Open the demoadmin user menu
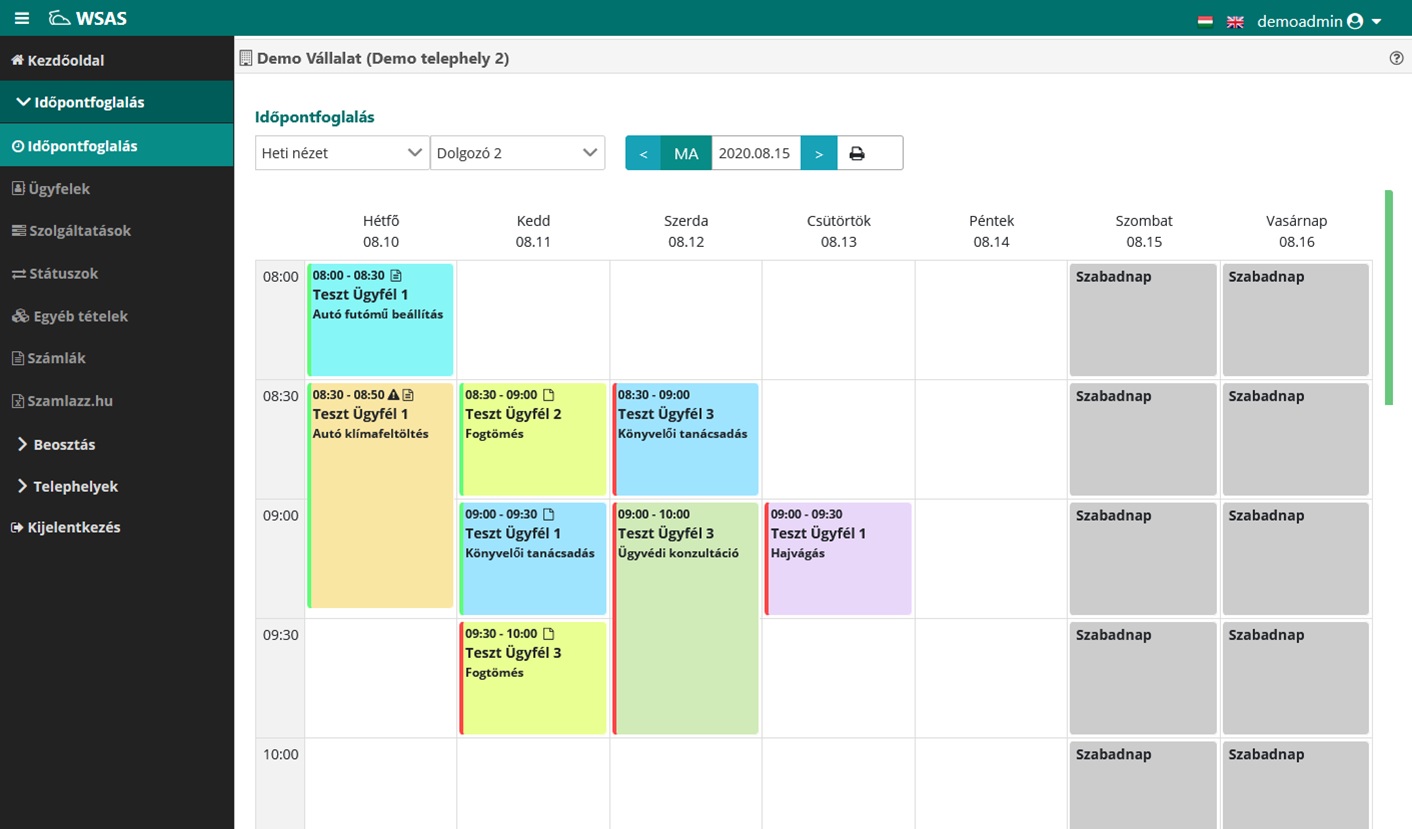This screenshot has width=1412, height=829. tap(1318, 21)
